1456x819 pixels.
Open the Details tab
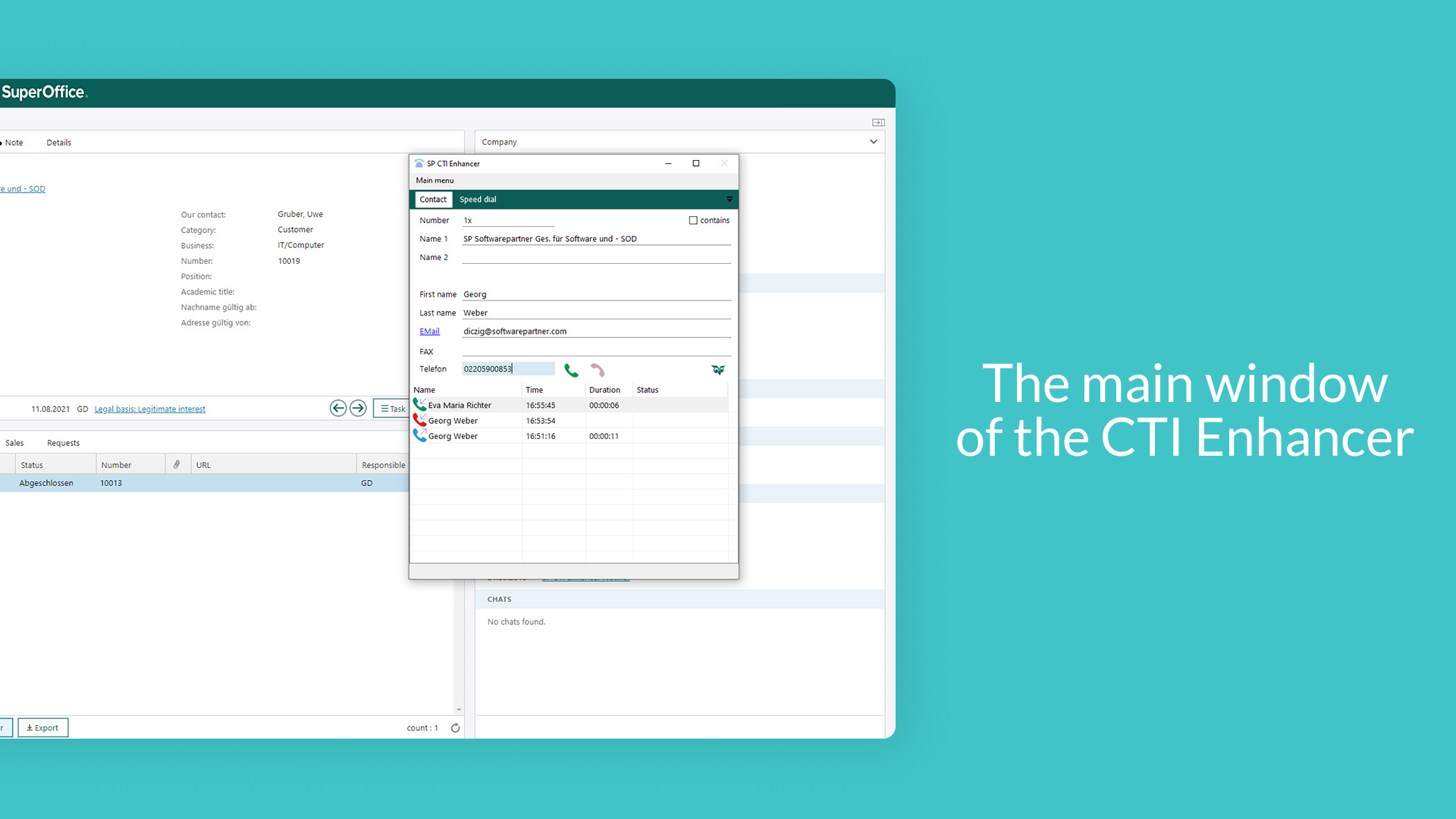click(59, 143)
